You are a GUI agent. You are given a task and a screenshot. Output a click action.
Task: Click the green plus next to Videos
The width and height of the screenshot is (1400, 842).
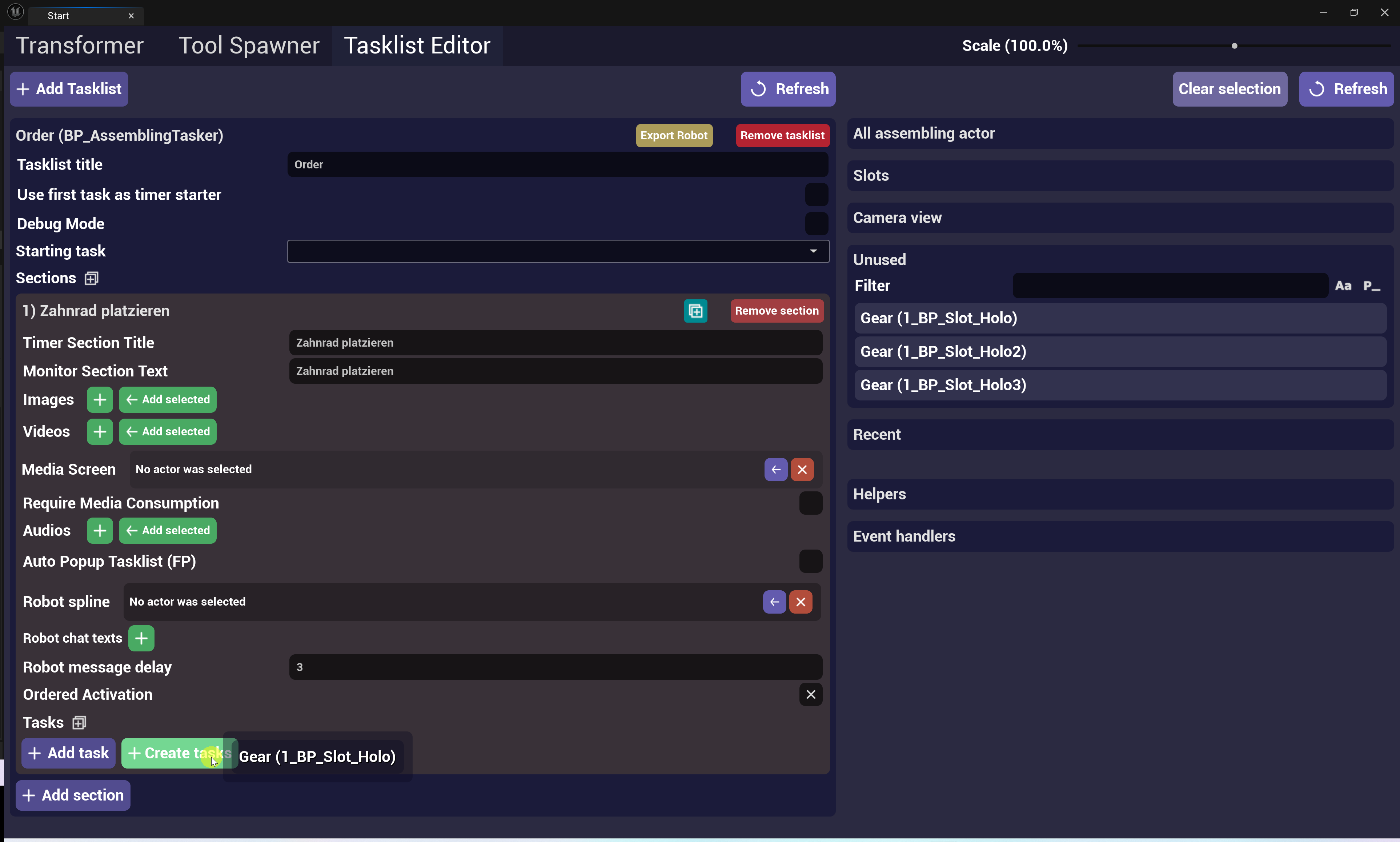[100, 432]
